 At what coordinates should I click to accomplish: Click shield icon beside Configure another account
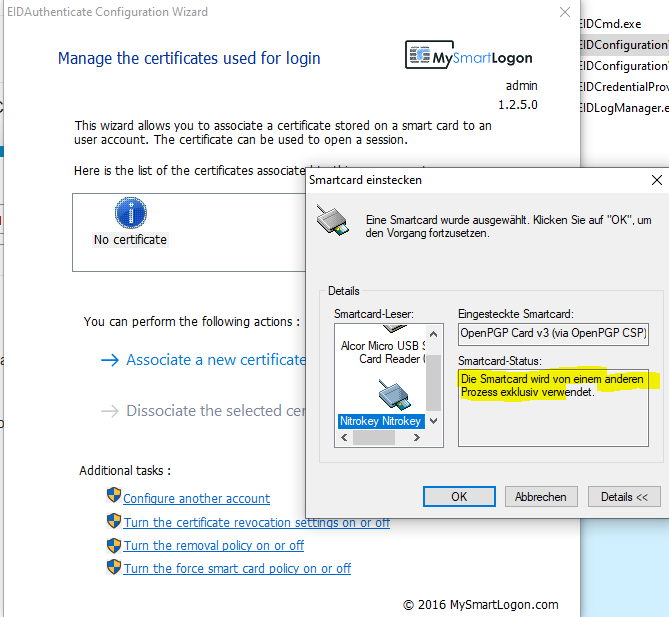coord(114,495)
